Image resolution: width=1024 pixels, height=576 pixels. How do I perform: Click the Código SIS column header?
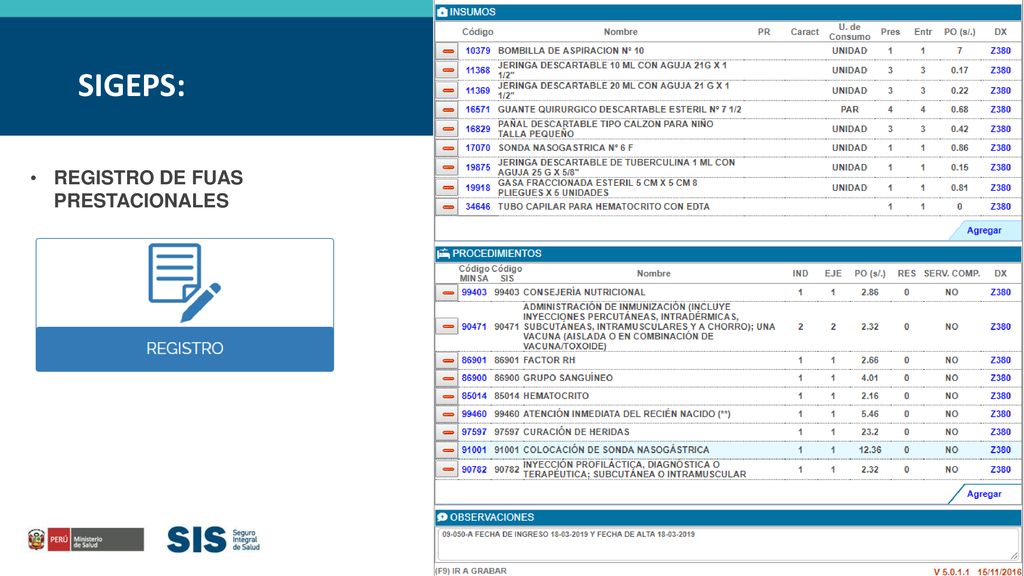507,274
